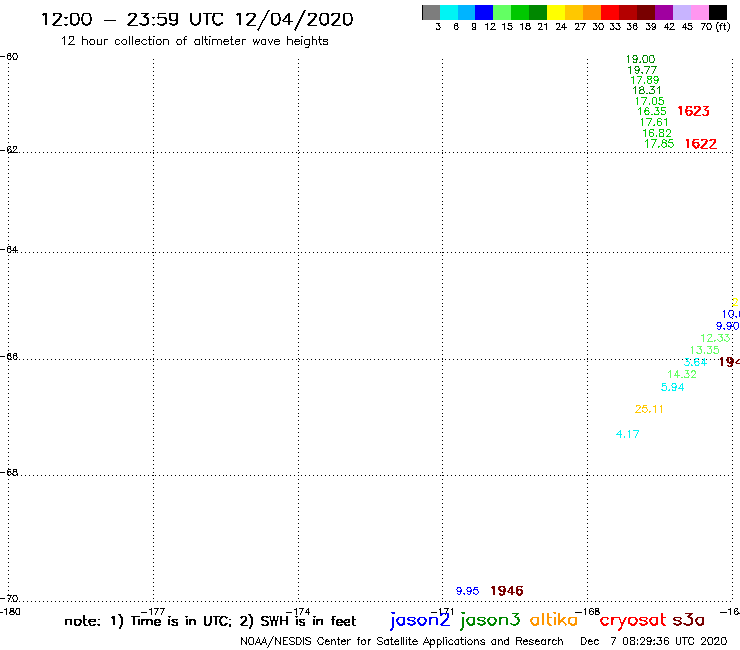
Task: Select the '70 (ft)' legend label
Action: point(715,26)
